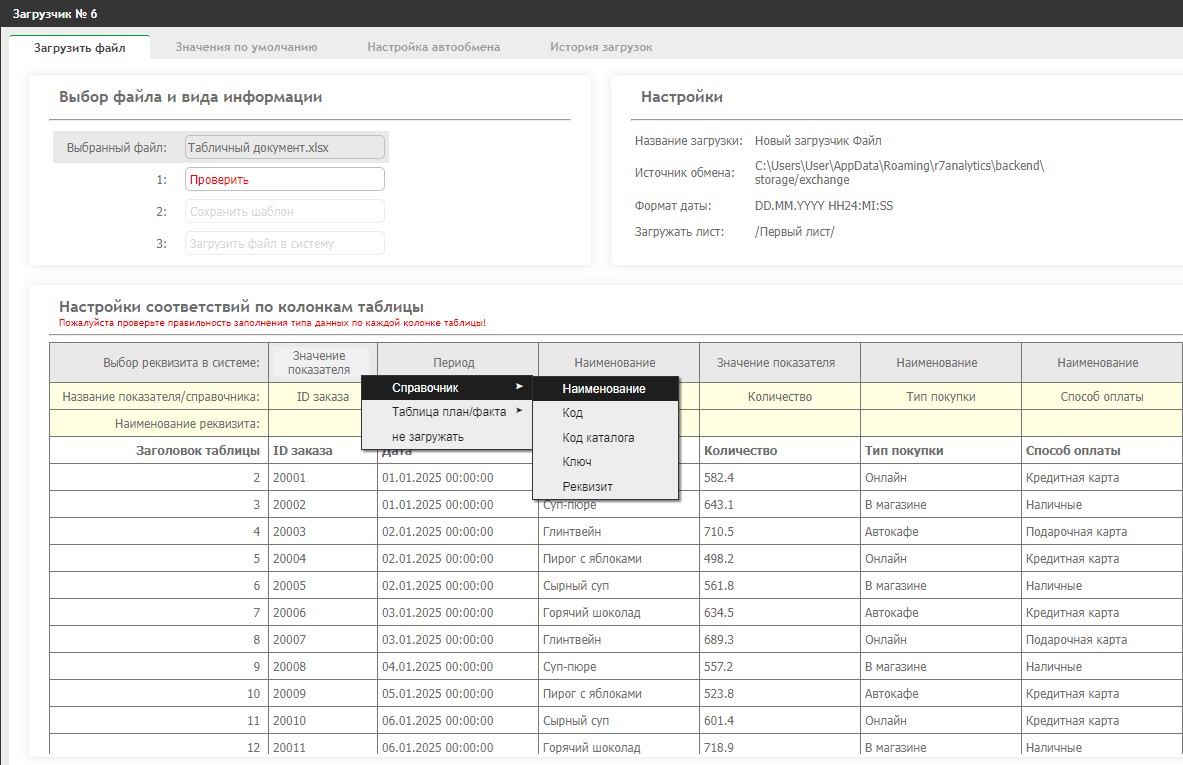Switch to the «Значения по умолчанию» tab
Viewport: 1183px width, 765px height.
click(246, 47)
